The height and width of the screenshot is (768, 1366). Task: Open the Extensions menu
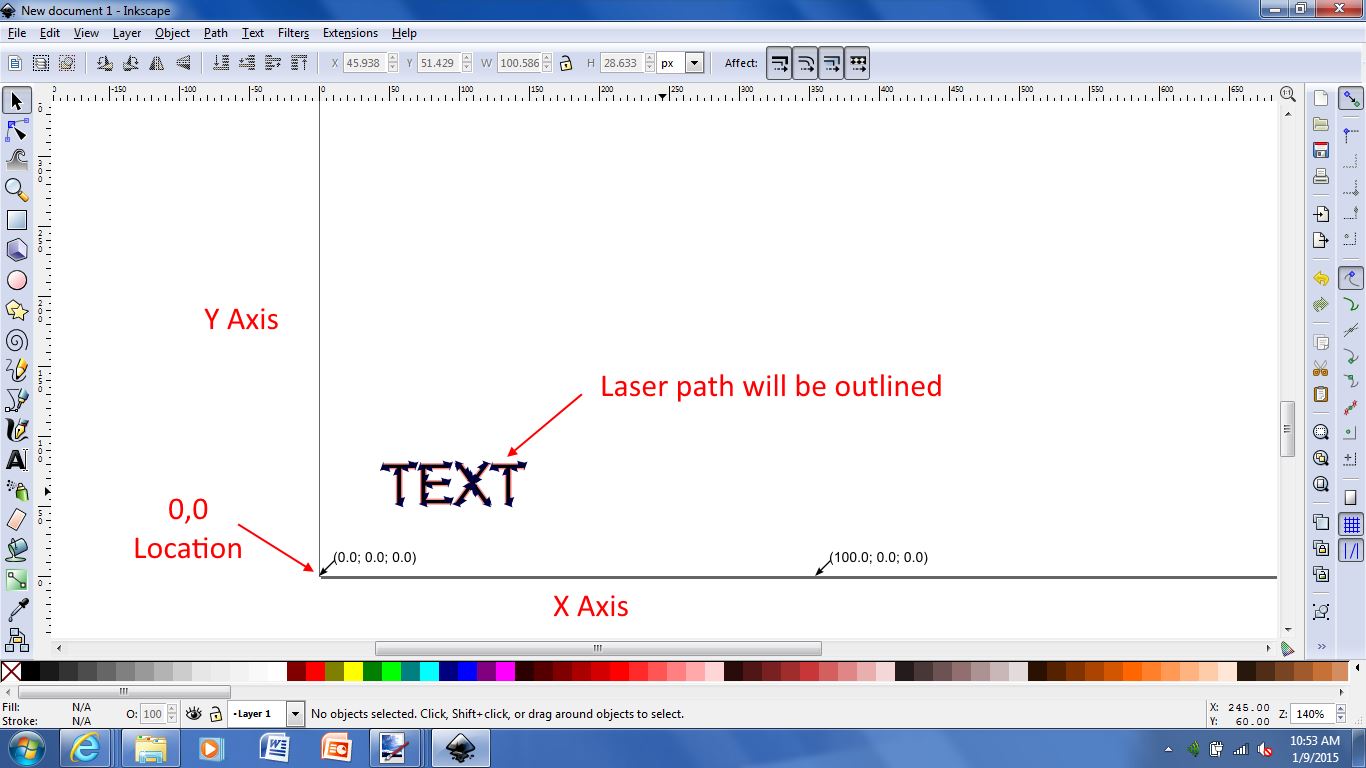(350, 33)
